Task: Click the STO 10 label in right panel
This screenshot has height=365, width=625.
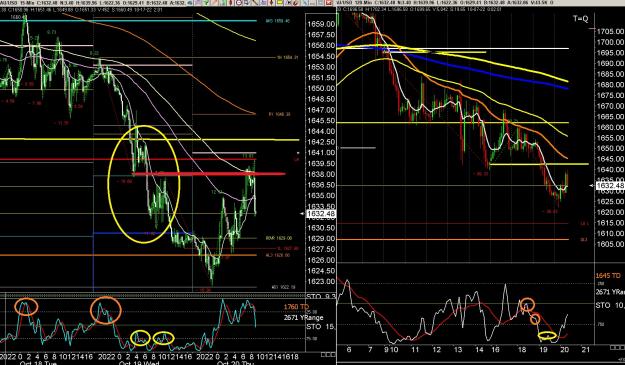Action: [610, 305]
